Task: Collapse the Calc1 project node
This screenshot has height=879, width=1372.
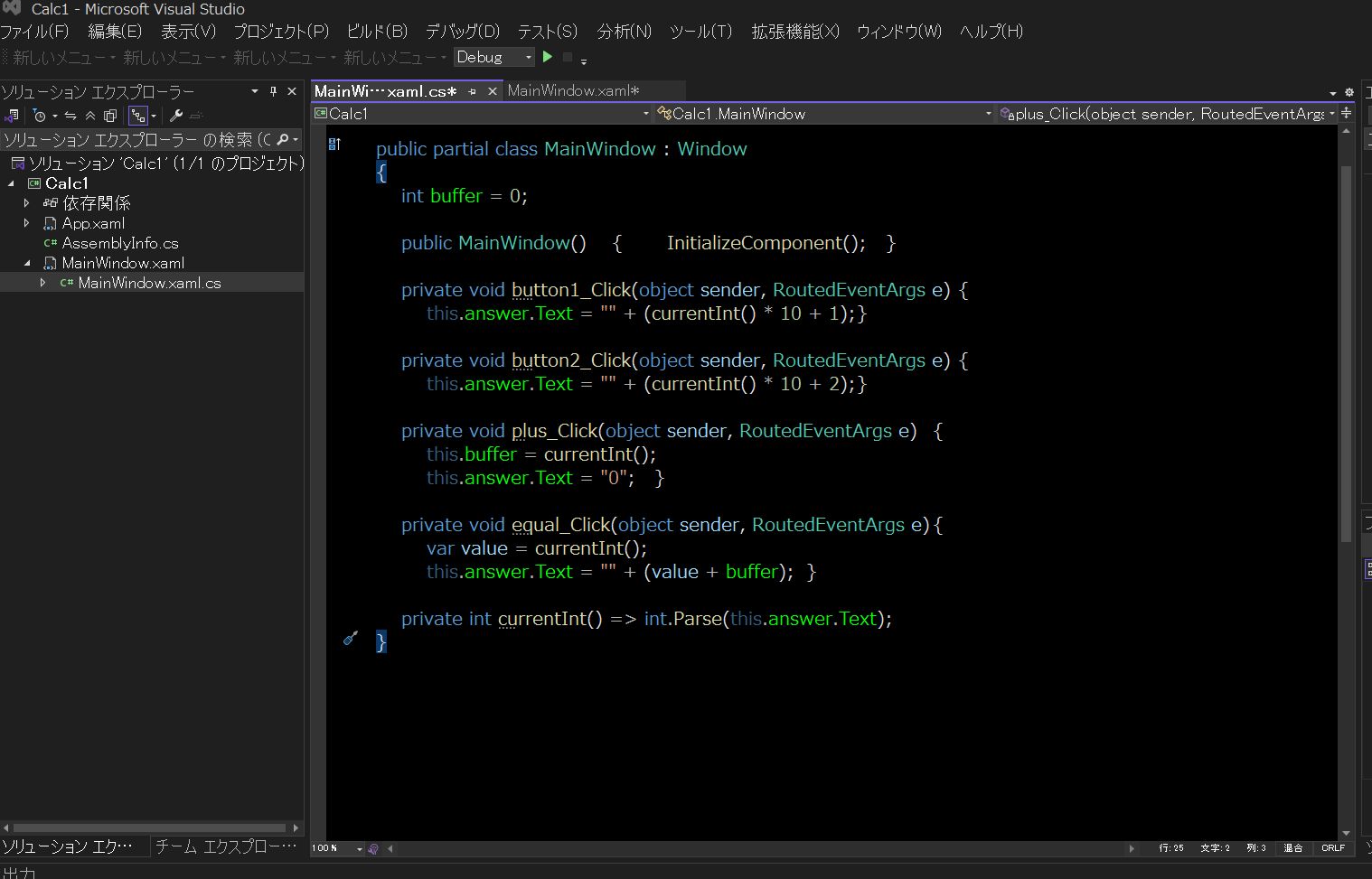Action: click(12, 183)
